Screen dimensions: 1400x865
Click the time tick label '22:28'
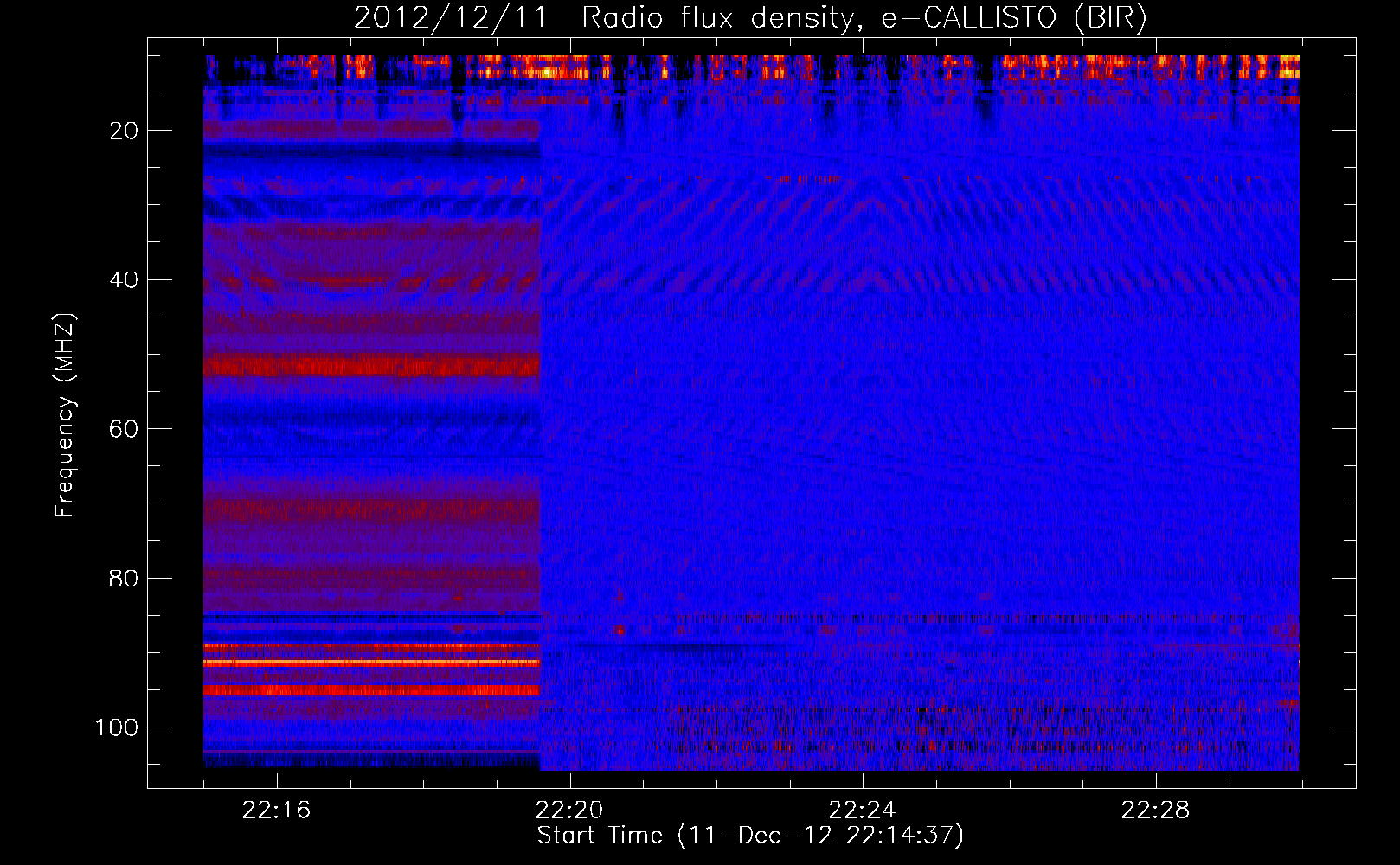1155,811
